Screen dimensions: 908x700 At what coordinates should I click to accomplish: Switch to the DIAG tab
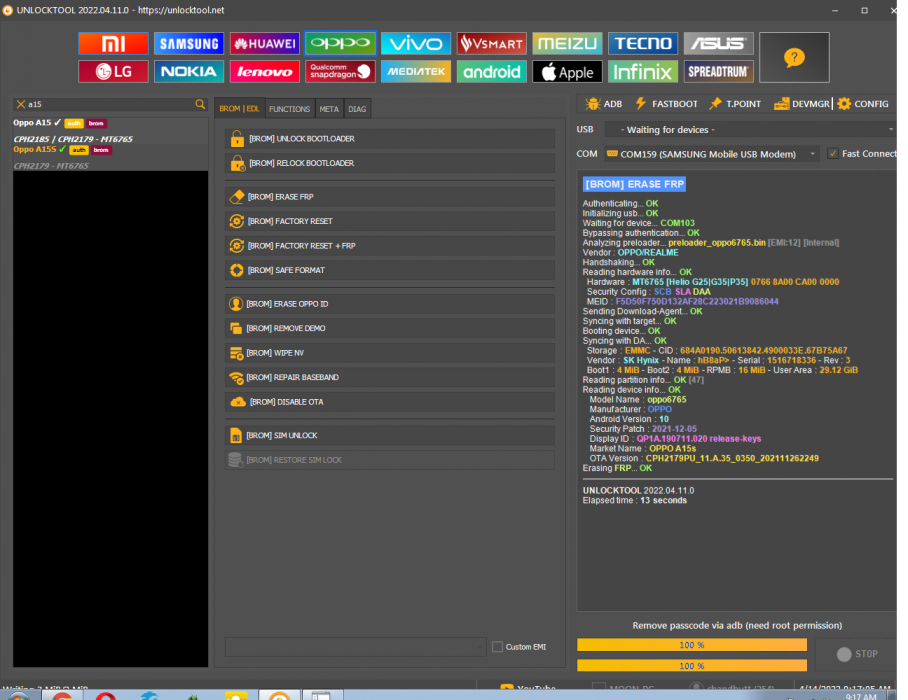pyautogui.click(x=357, y=109)
